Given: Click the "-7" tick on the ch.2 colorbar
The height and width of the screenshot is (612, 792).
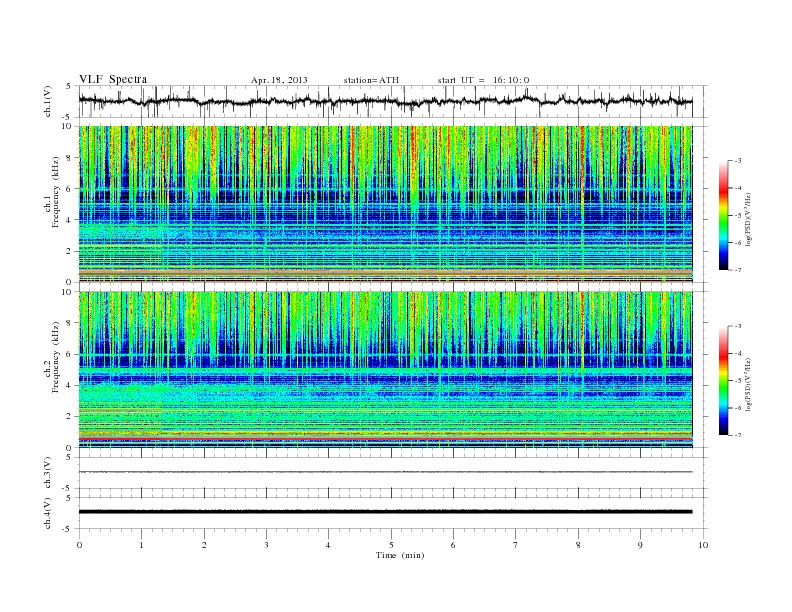Looking at the screenshot, I should [737, 435].
